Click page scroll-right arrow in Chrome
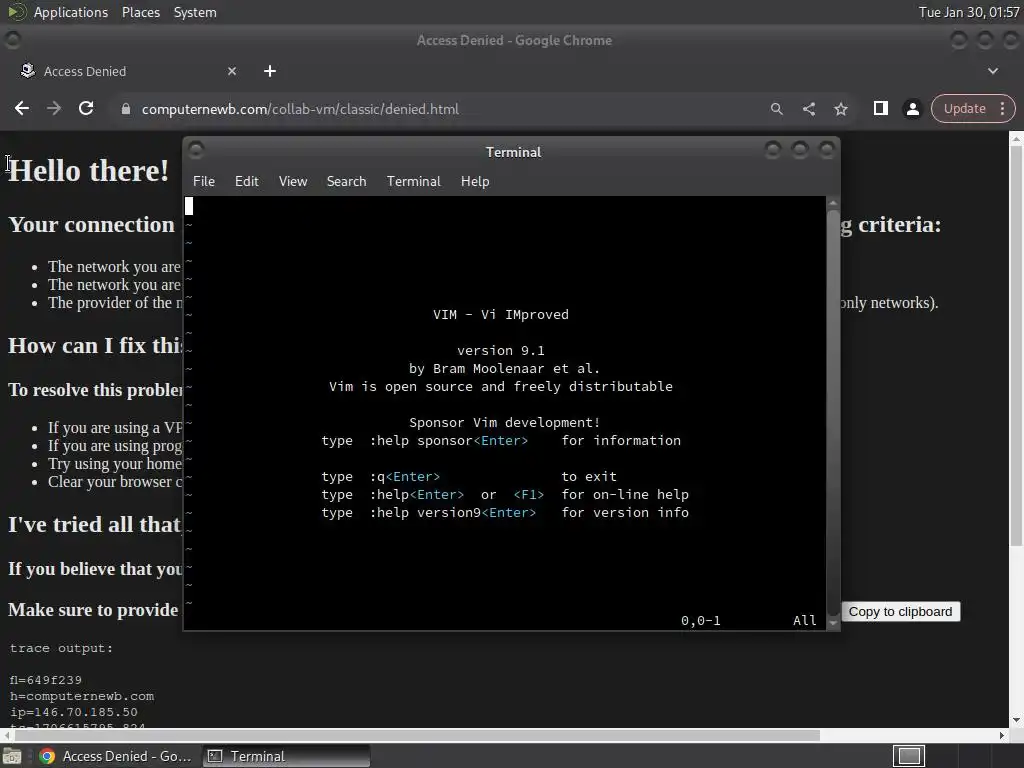Image resolution: width=1024 pixels, height=768 pixels. click(1002, 735)
